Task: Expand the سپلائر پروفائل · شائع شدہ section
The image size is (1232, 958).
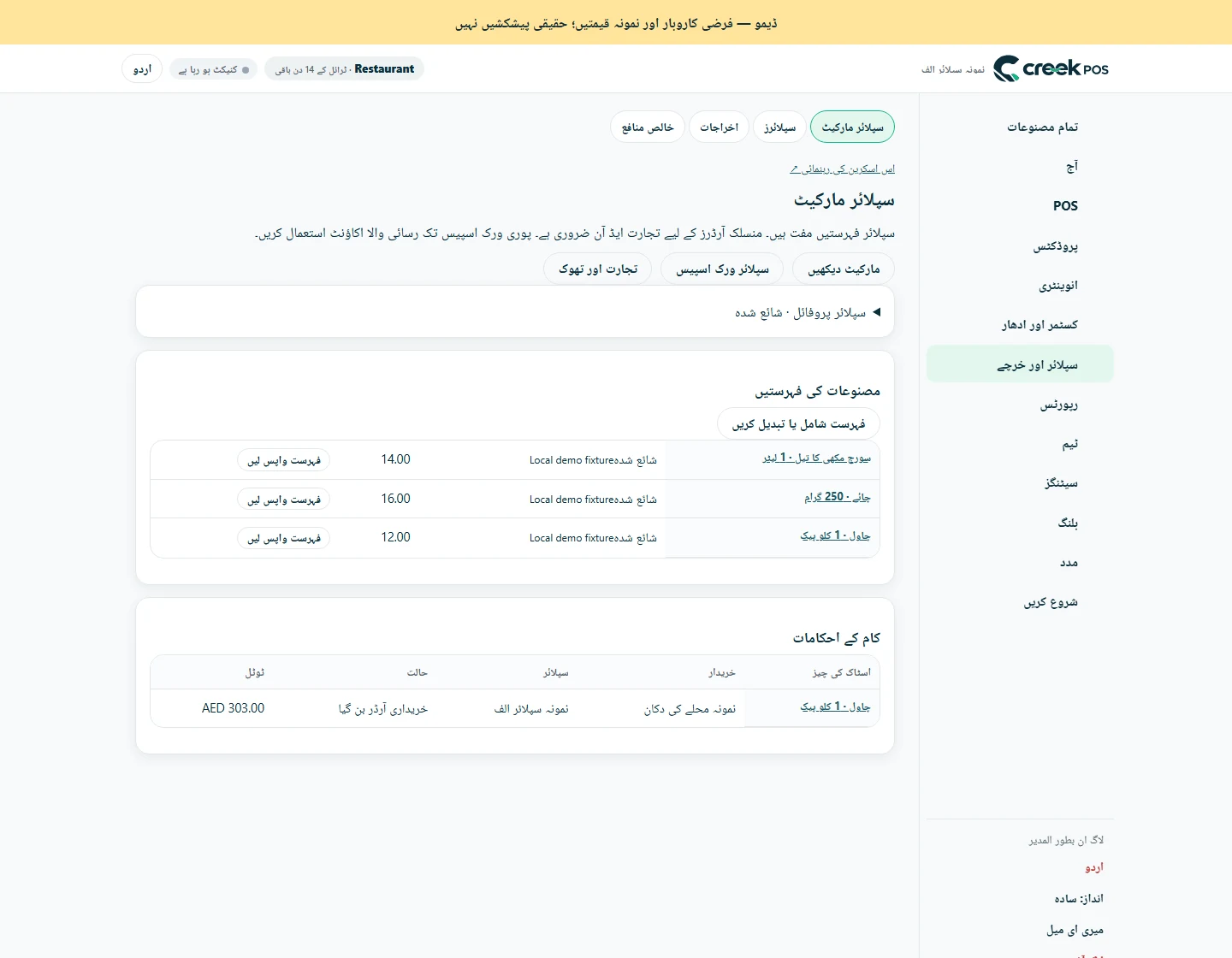Action: pyautogui.click(x=515, y=312)
